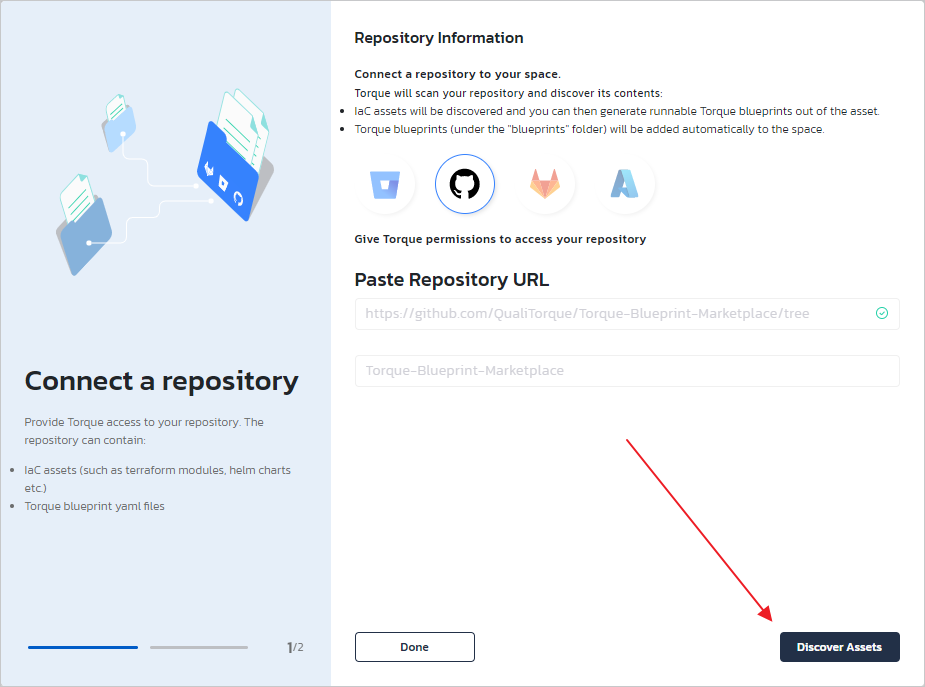Click the large blue folder illustration
Image resolution: width=925 pixels, height=687 pixels.
pyautogui.click(x=227, y=170)
